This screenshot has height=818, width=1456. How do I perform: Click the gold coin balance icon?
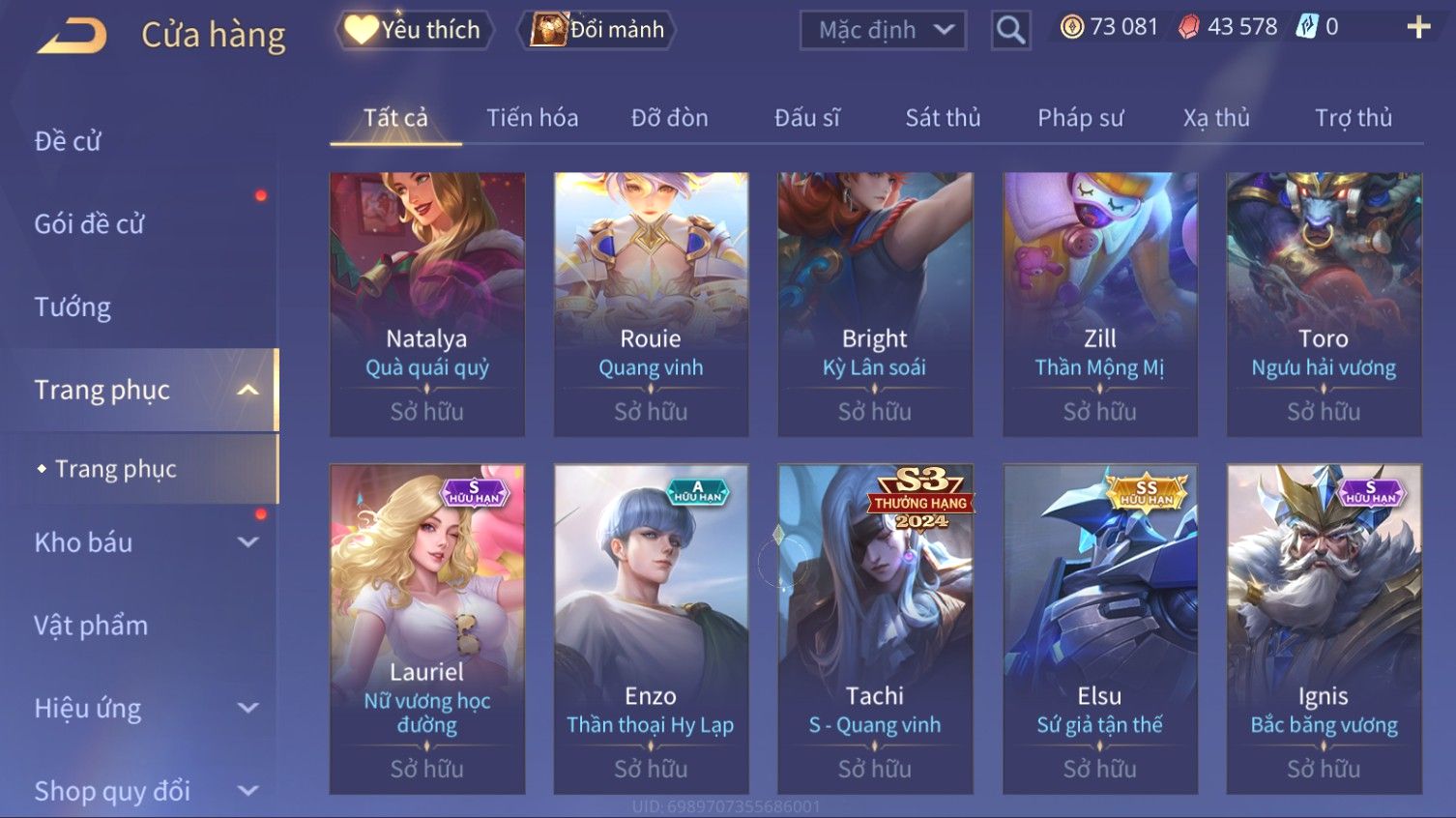tap(1071, 27)
